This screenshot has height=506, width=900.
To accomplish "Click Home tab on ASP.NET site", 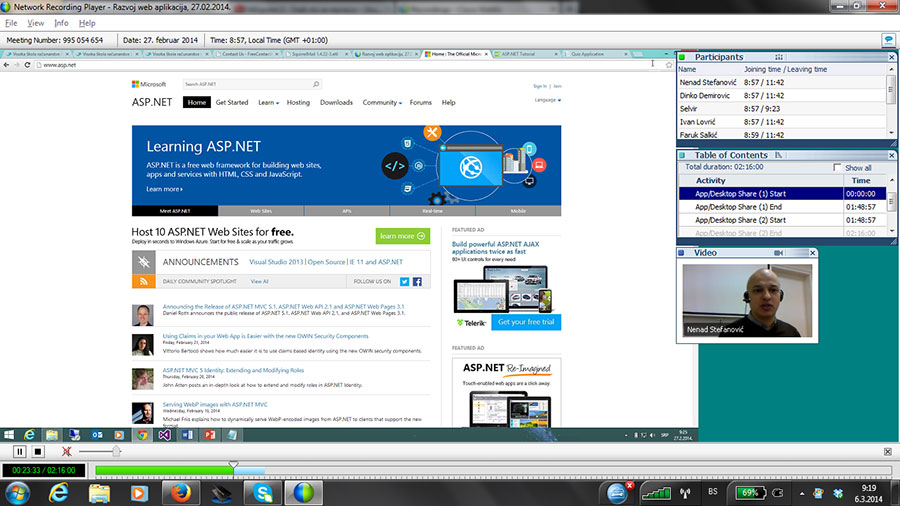I will coord(196,102).
